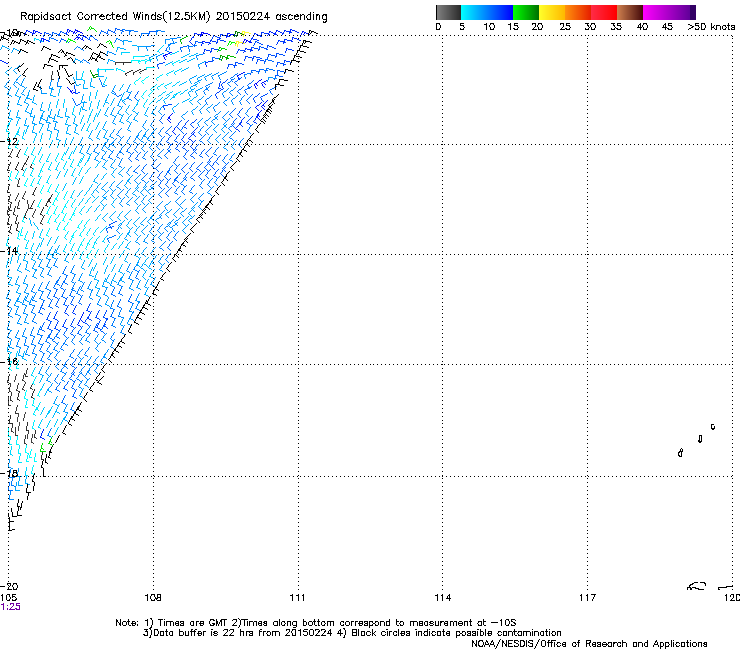This screenshot has height=650, width=740.
Task: Click the legend label '25'
Action: (x=565, y=27)
